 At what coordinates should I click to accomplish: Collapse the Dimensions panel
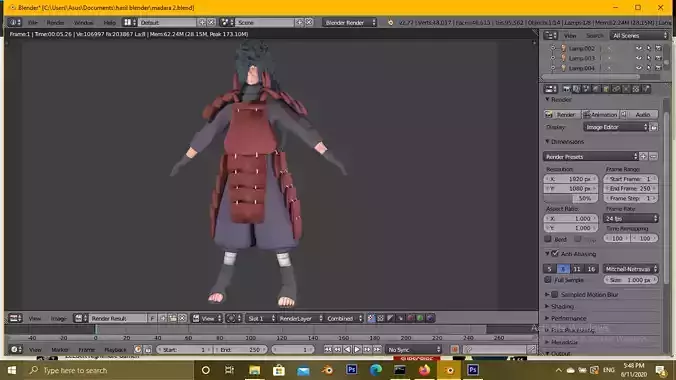coord(567,141)
